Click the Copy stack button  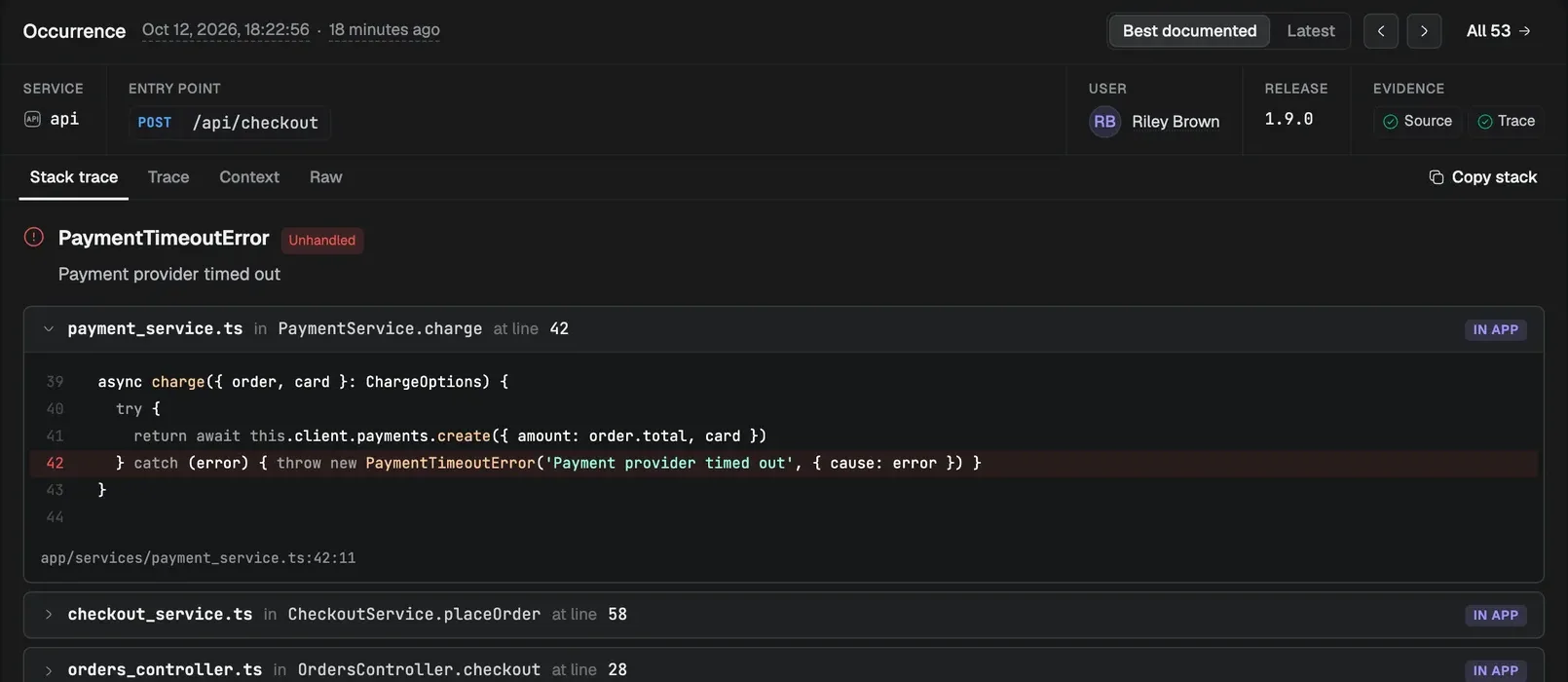pos(1482,177)
